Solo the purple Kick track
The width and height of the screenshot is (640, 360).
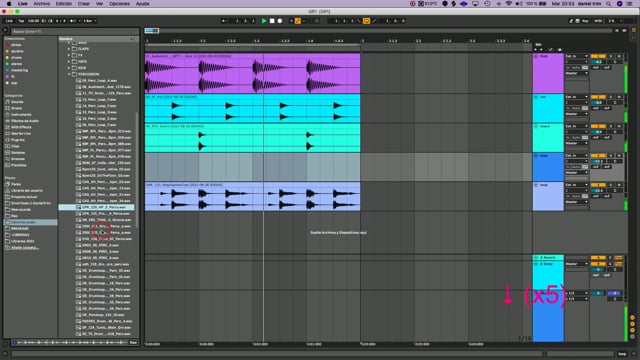(611, 56)
